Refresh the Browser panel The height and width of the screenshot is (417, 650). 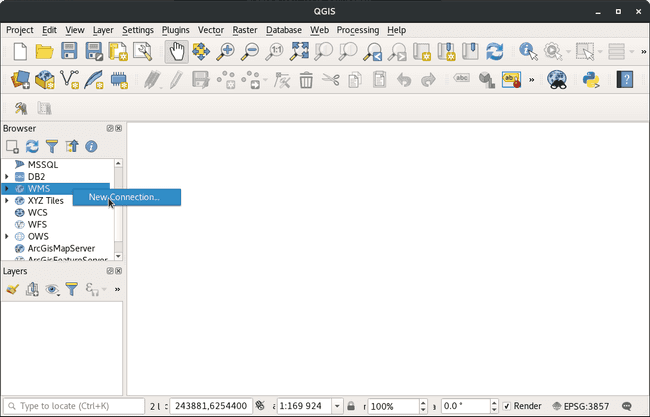[x=32, y=146]
